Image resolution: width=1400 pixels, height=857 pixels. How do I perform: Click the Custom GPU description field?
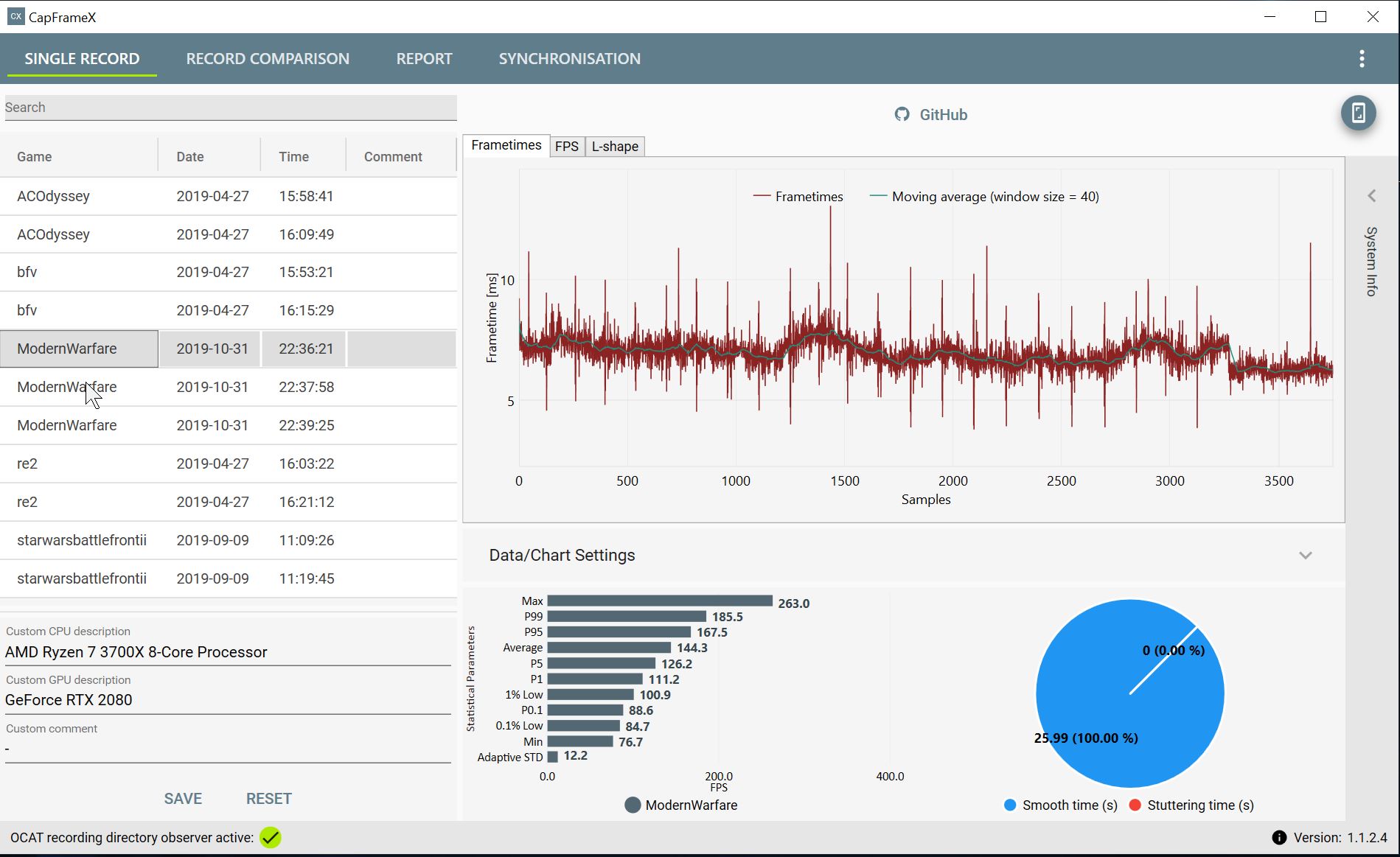click(x=228, y=700)
